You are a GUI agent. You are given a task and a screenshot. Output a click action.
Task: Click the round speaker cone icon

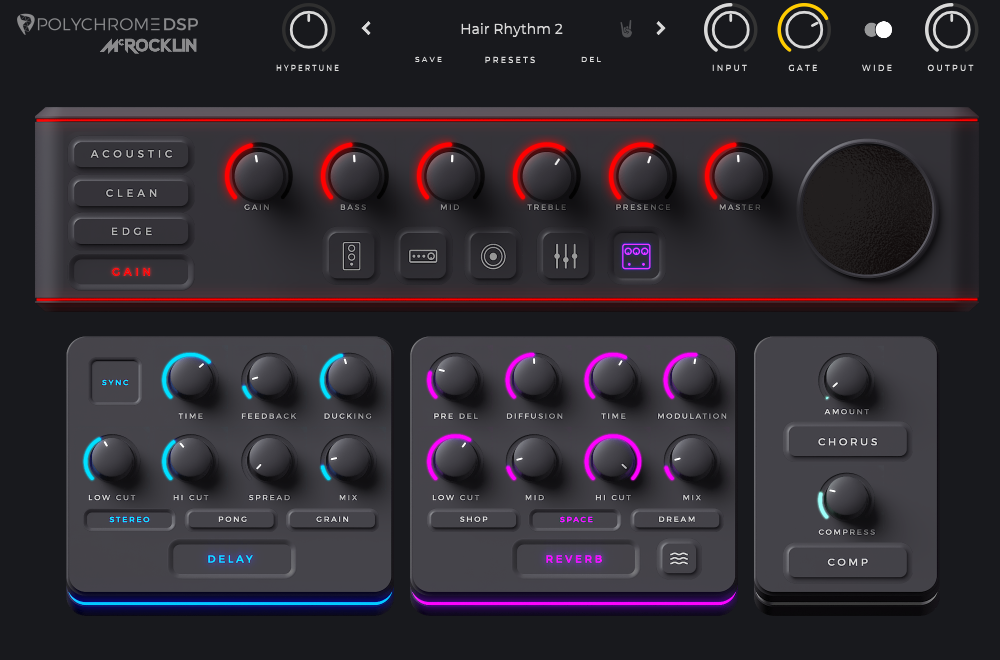(493, 256)
